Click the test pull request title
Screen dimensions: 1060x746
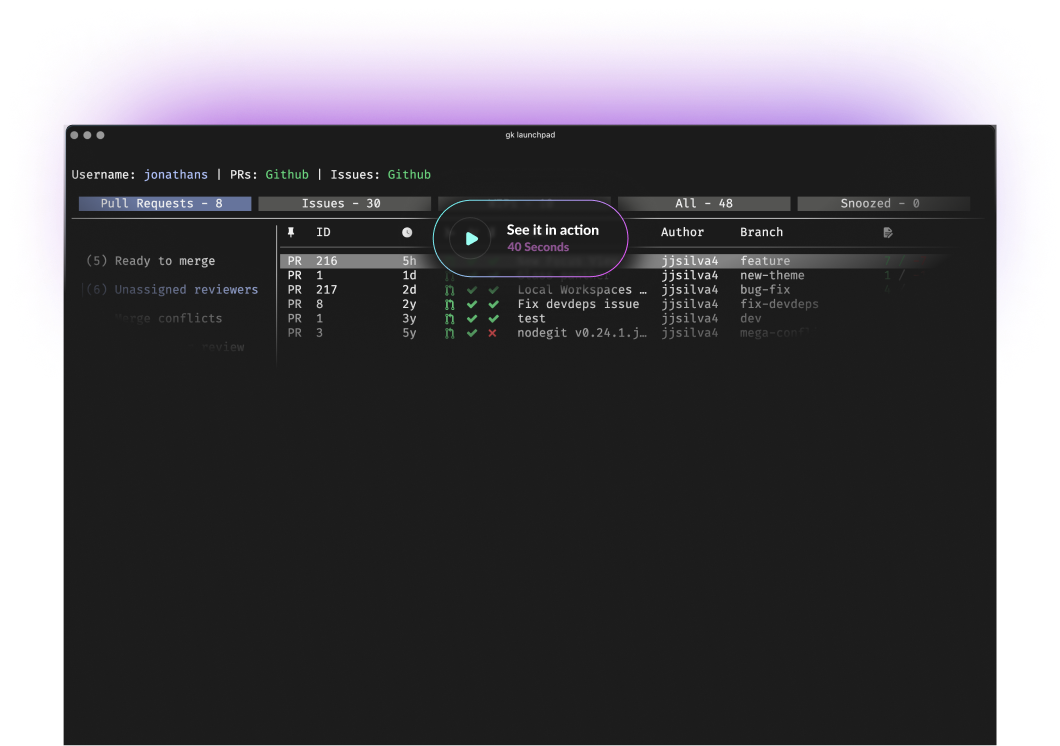point(531,319)
